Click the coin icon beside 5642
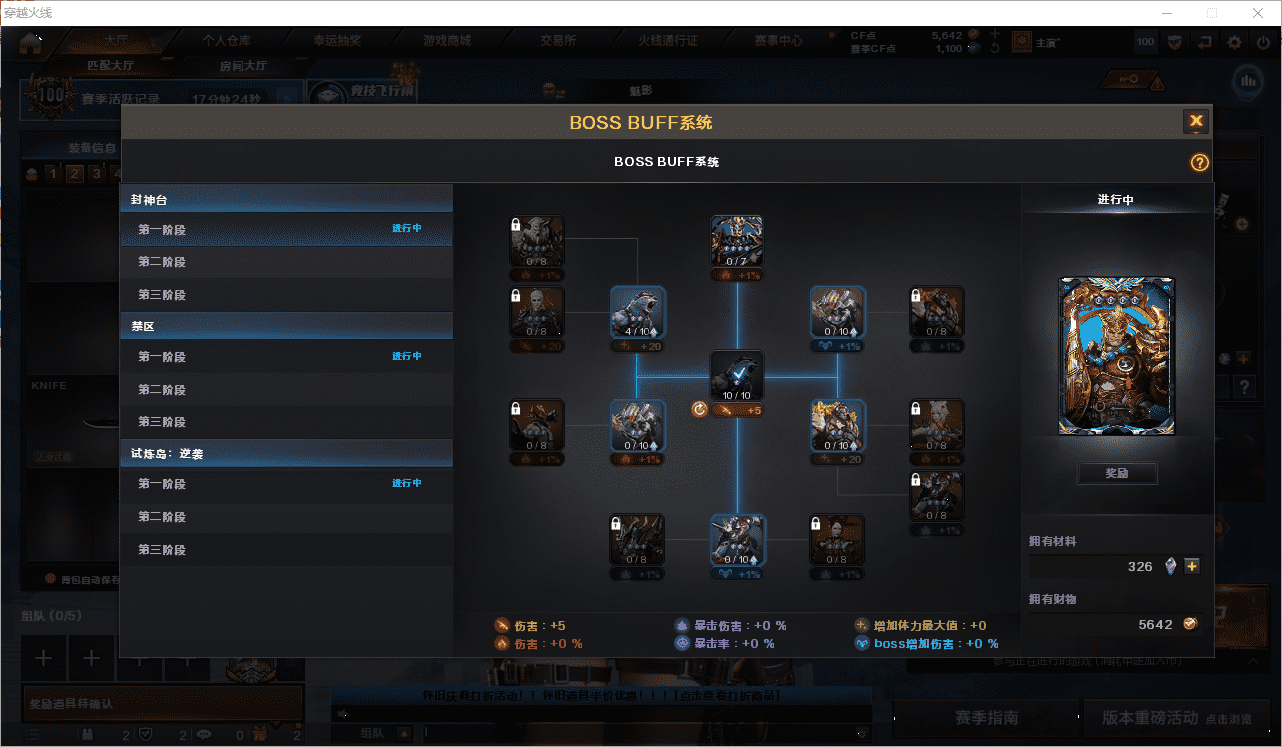This screenshot has width=1282, height=747. (x=1190, y=624)
